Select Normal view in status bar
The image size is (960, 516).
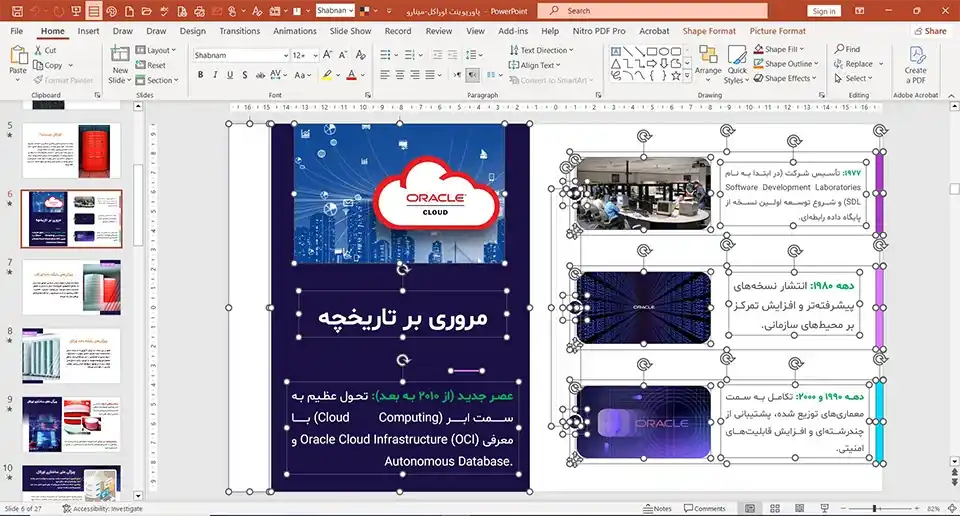point(750,508)
